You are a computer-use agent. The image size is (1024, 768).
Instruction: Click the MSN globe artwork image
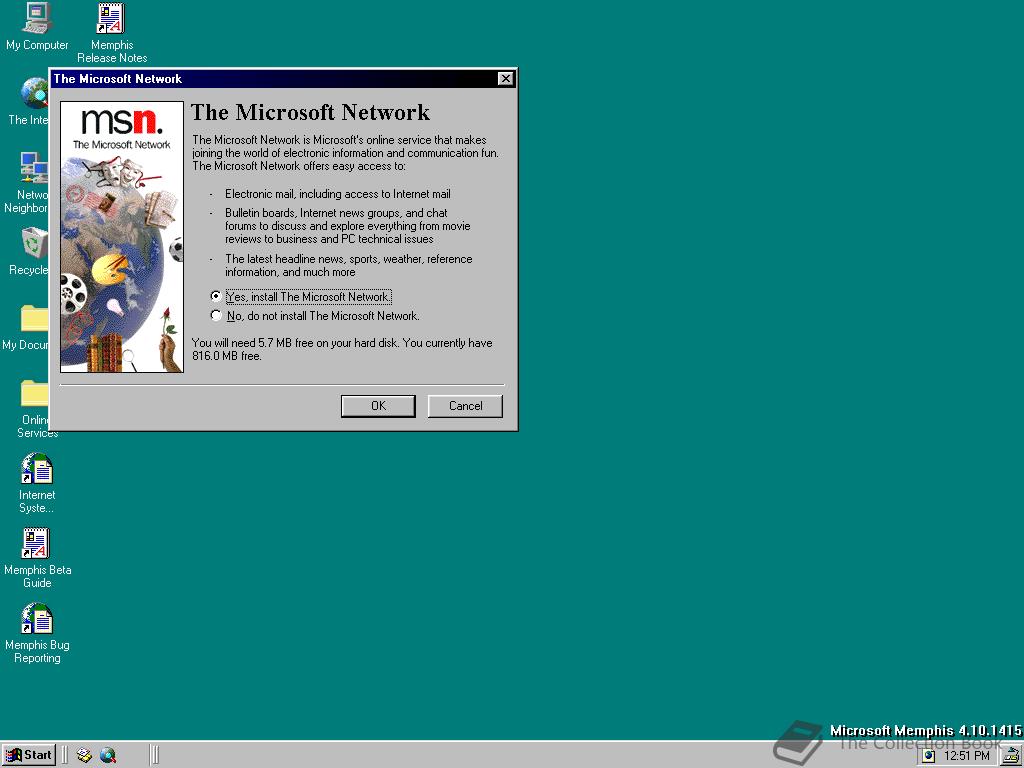pyautogui.click(x=122, y=237)
